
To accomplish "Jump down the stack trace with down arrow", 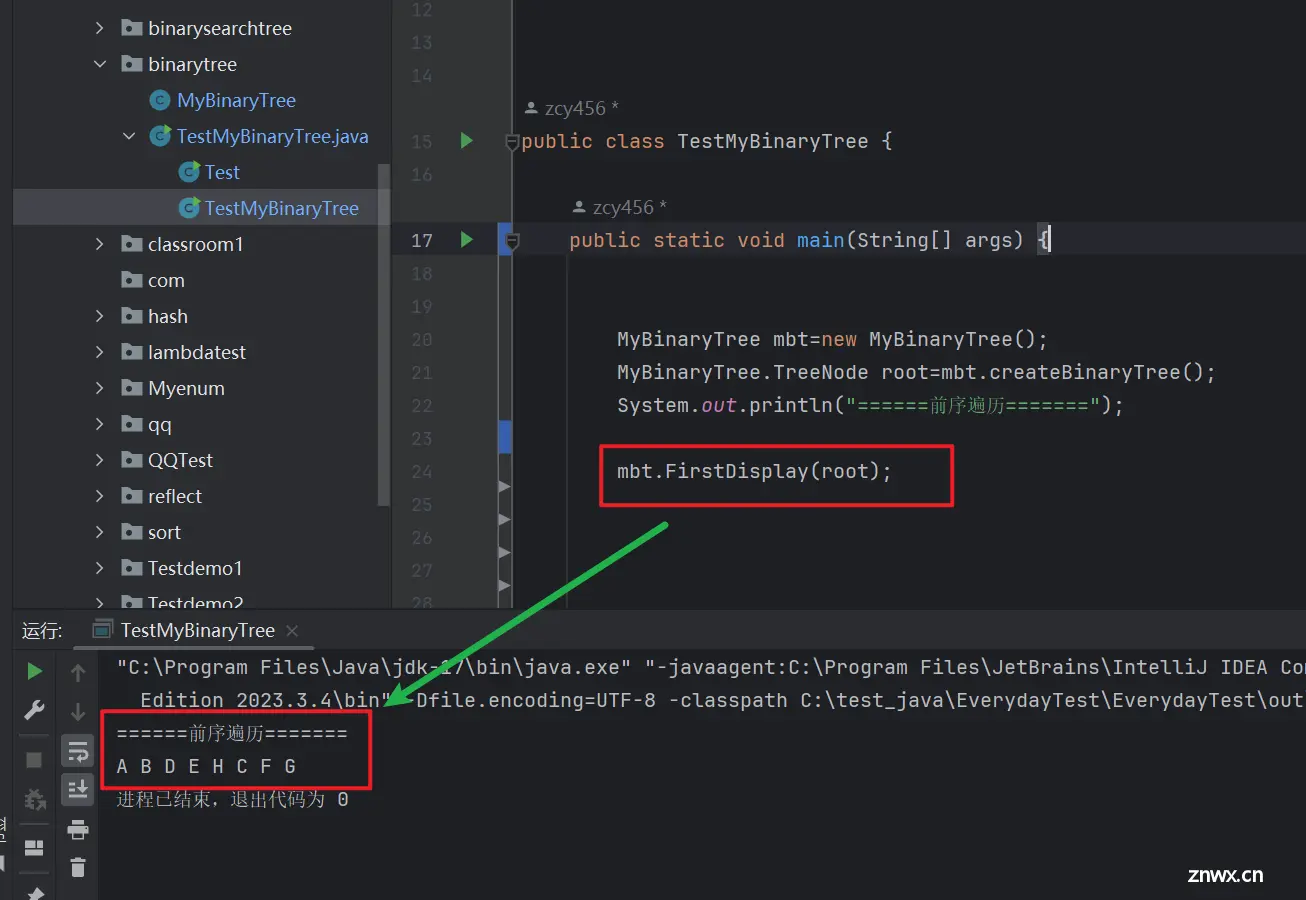I will (x=78, y=712).
